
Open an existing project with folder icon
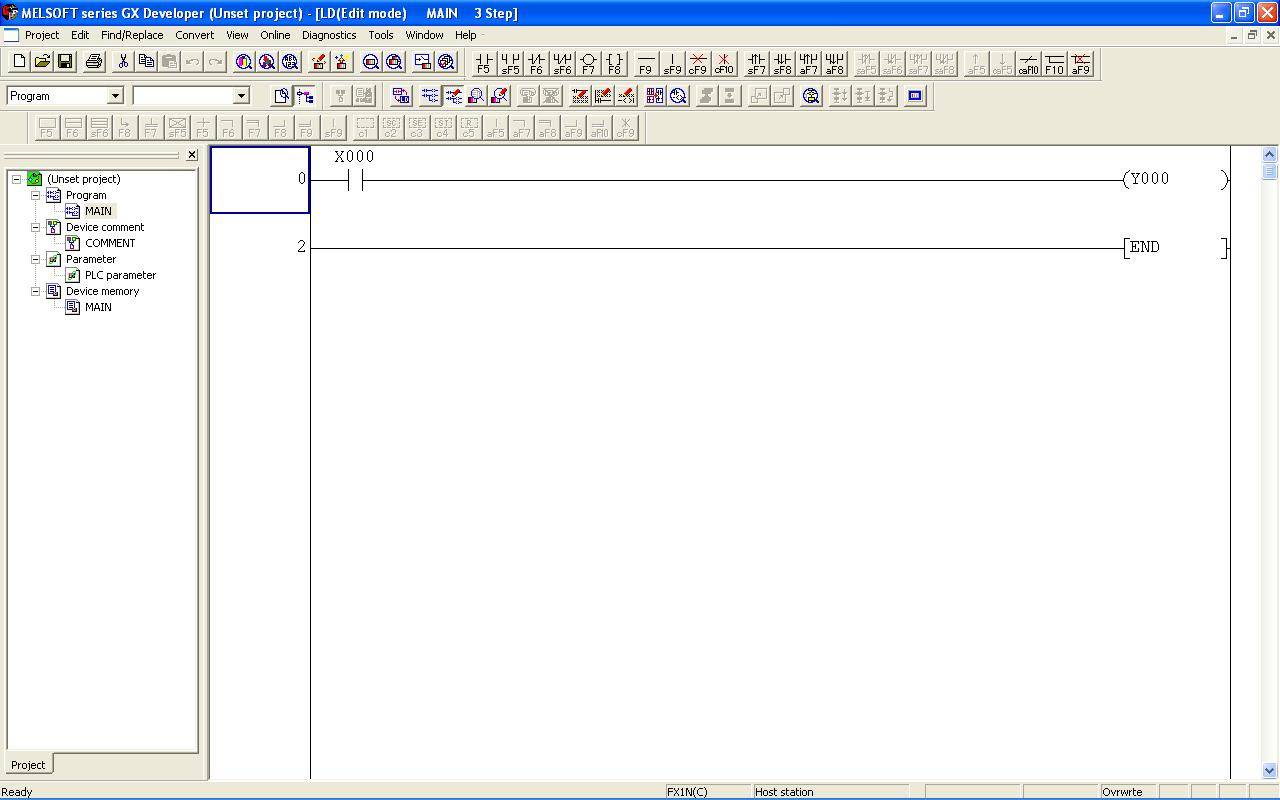[42, 62]
